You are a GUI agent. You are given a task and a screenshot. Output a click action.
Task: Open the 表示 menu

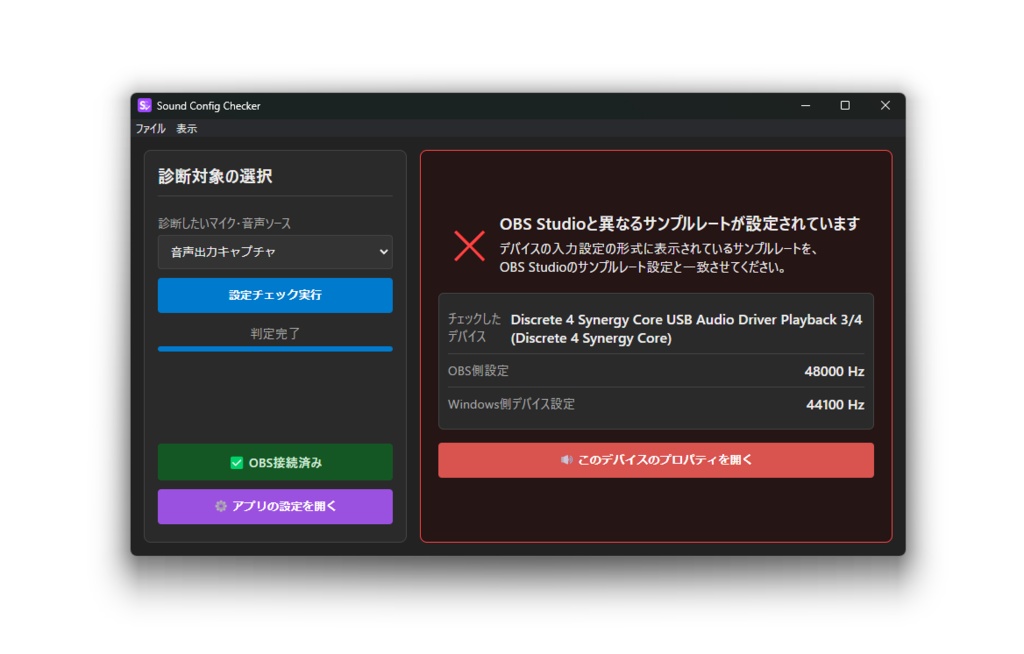(184, 128)
